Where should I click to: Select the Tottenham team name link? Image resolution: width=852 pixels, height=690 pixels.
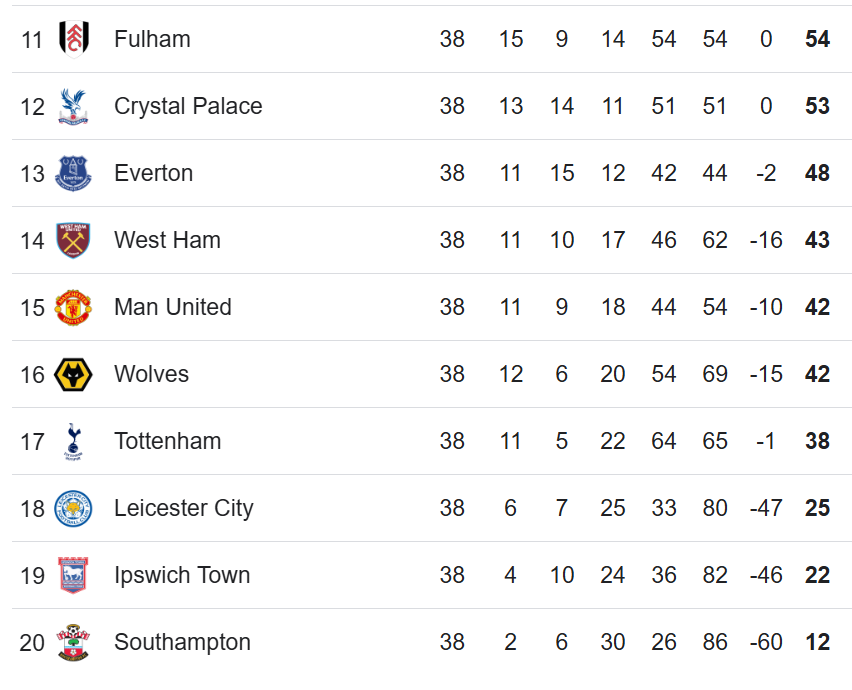pos(167,441)
